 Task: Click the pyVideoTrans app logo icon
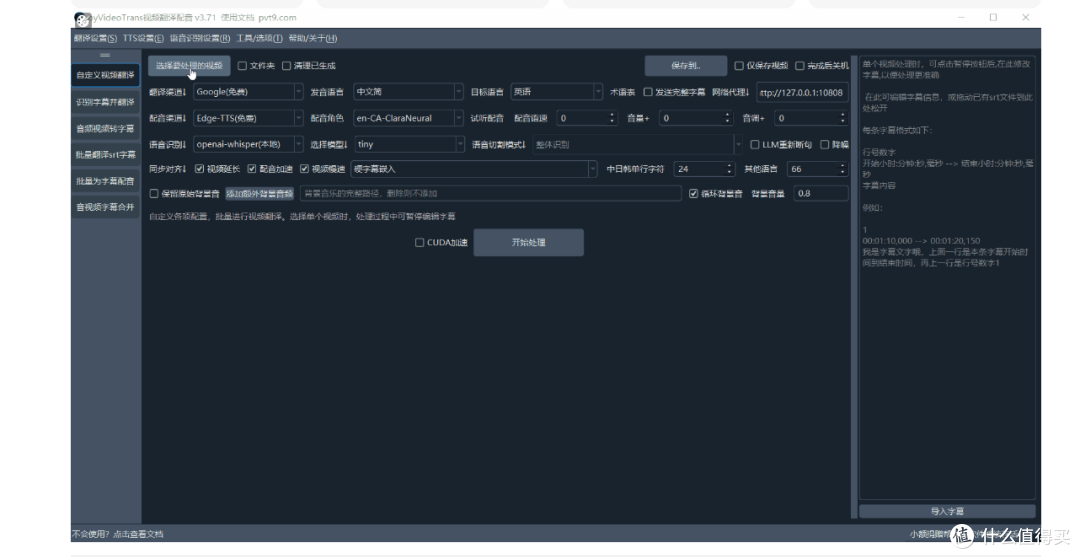click(82, 19)
